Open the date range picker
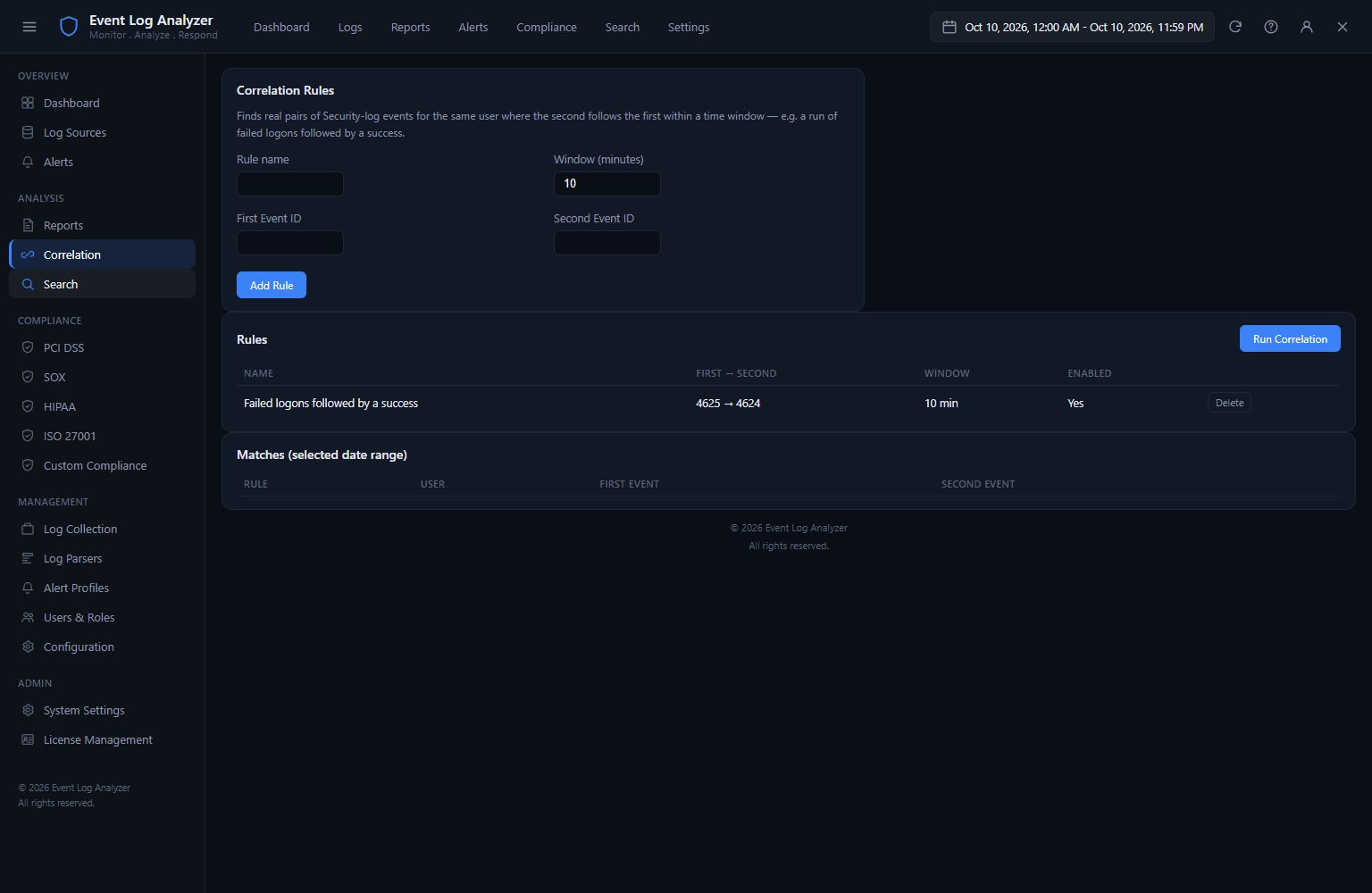 tap(1072, 27)
